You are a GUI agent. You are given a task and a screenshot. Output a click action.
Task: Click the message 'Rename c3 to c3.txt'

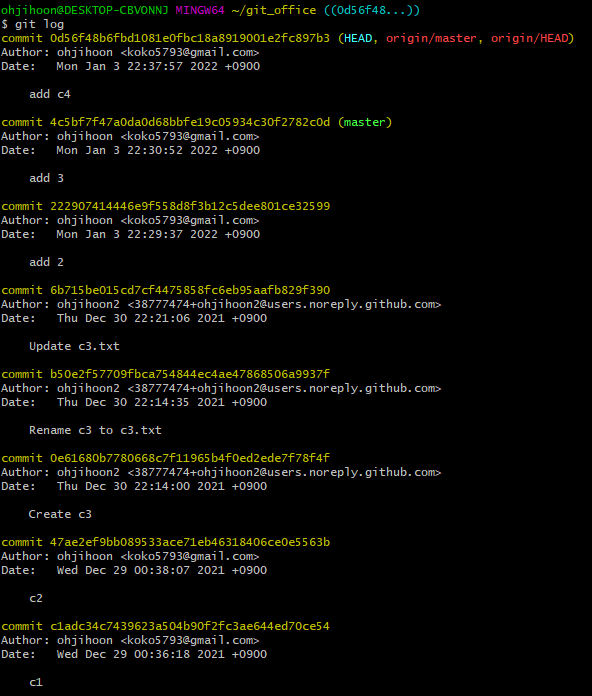click(95, 430)
